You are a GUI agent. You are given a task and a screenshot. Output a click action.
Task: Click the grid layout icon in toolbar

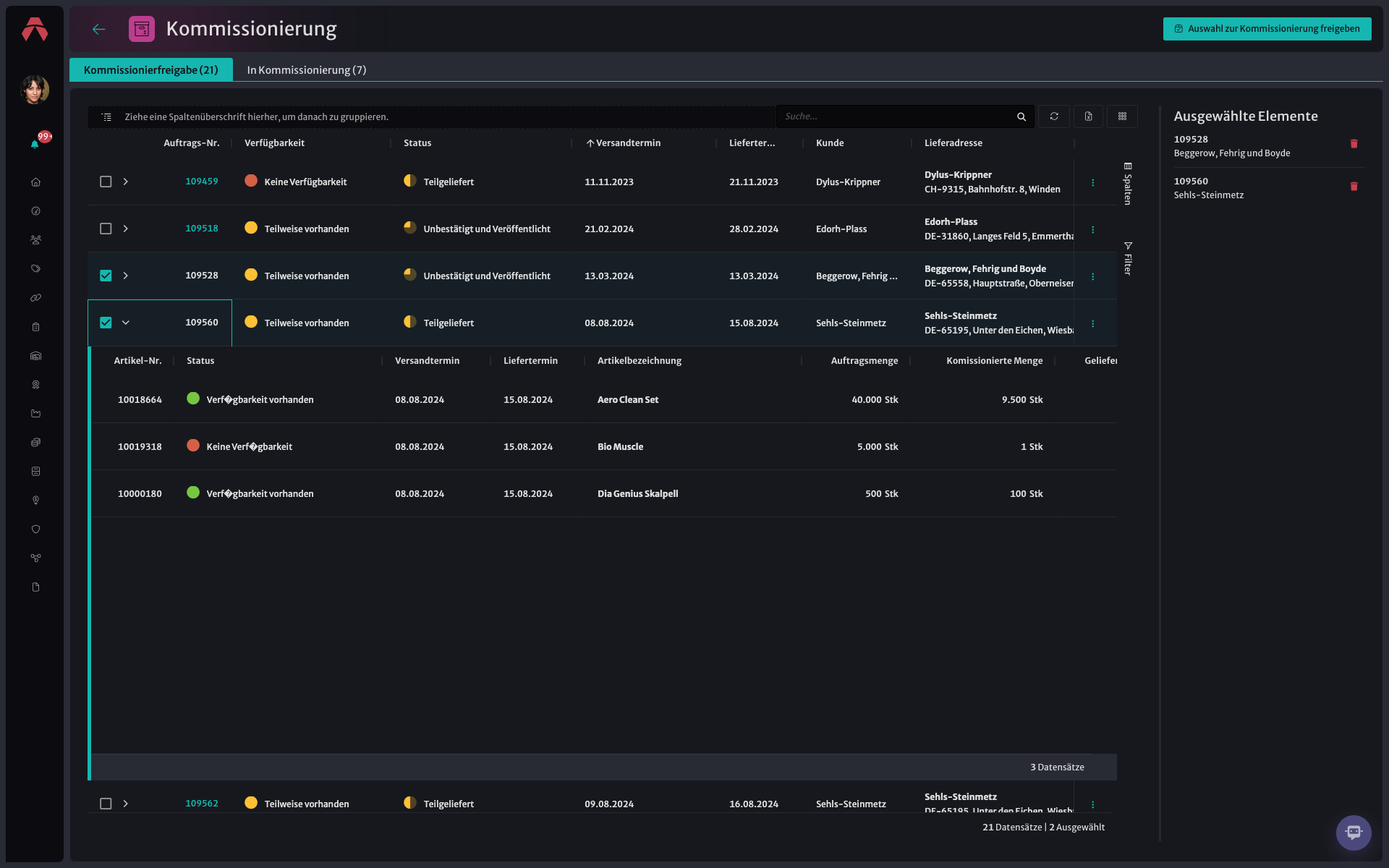[1122, 116]
